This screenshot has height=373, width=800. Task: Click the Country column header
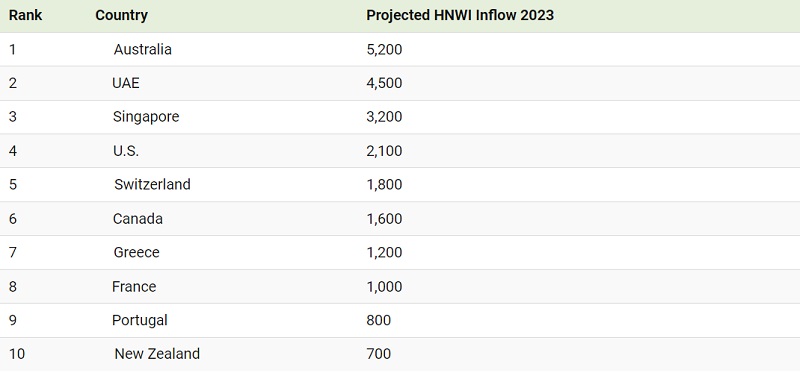pos(121,15)
